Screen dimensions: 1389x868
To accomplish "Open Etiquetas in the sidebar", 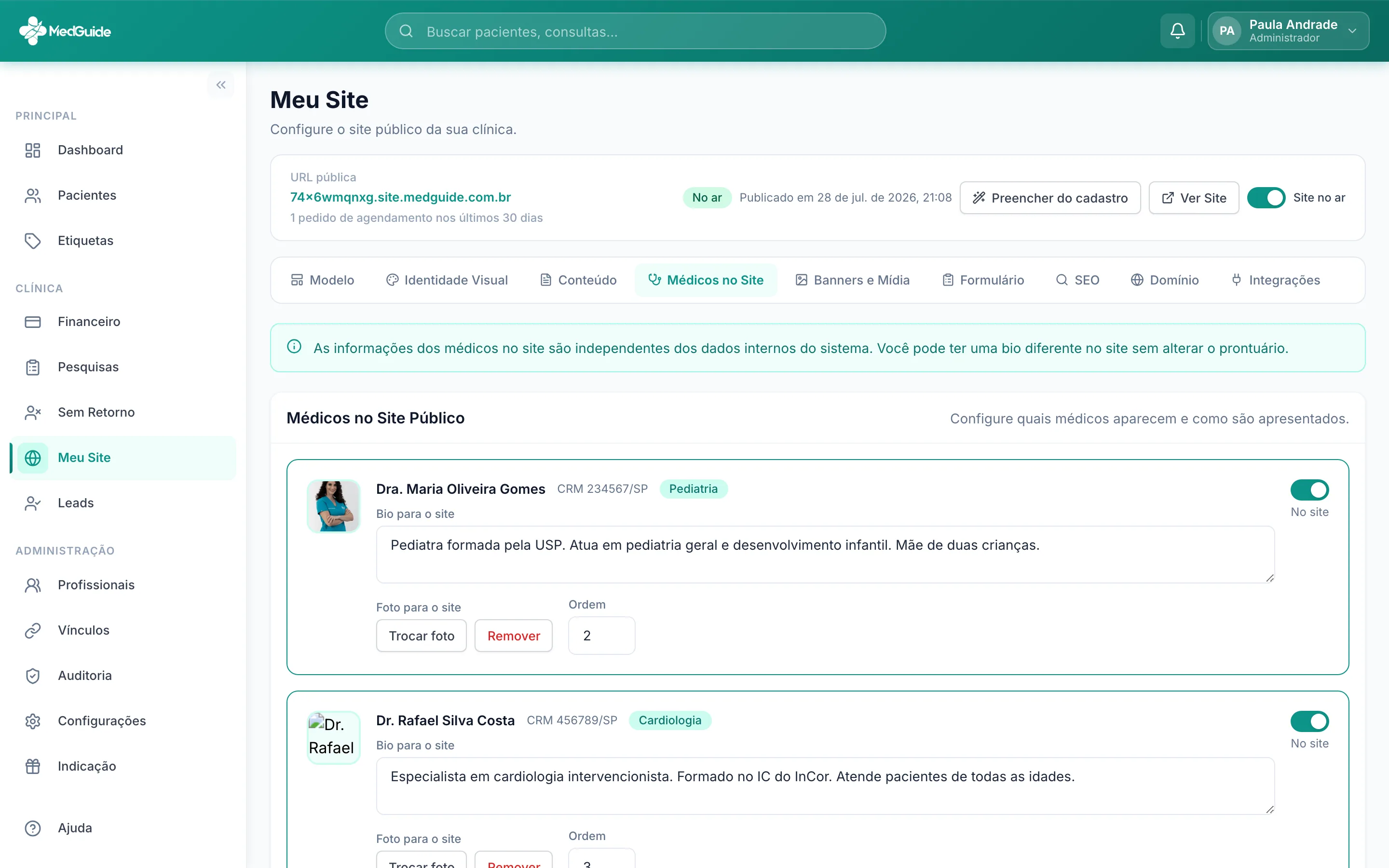I will (123, 241).
